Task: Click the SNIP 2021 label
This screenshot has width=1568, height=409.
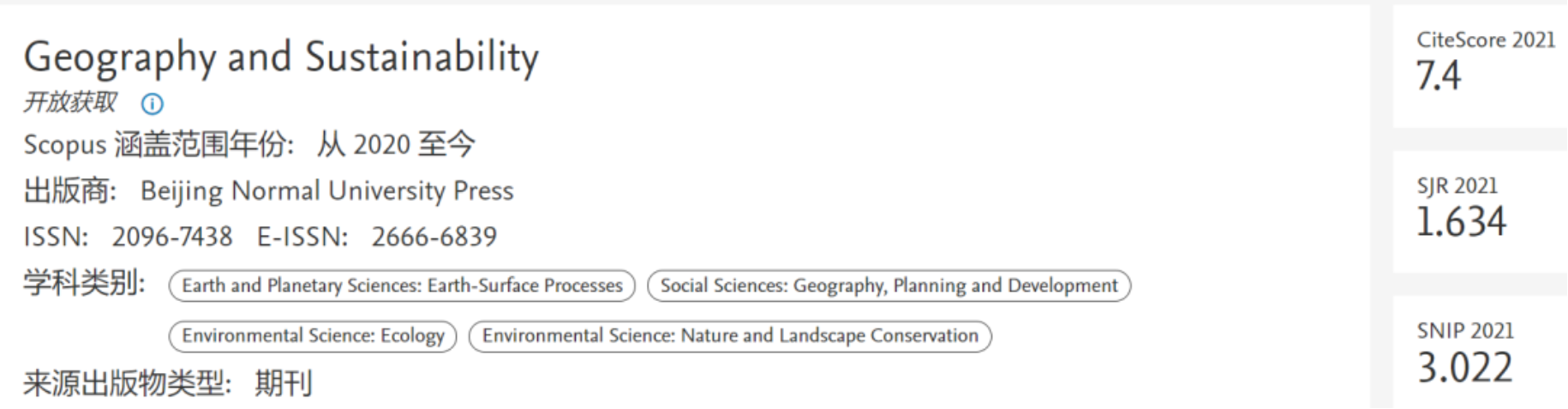Action: coord(1465,331)
